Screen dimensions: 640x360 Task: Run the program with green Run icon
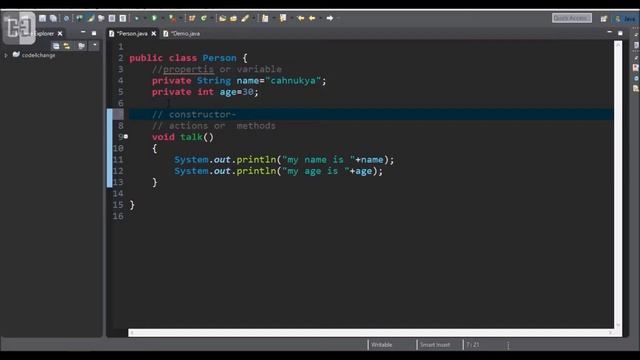tap(154, 18)
